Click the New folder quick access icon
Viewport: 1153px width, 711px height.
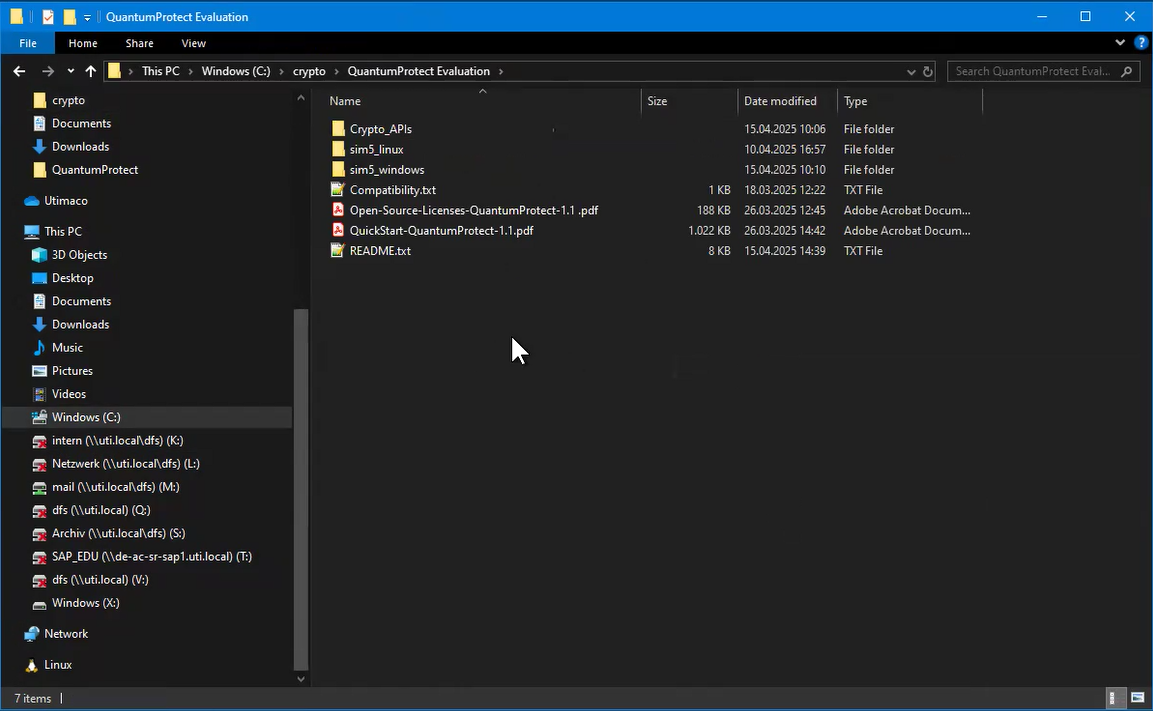coord(69,16)
